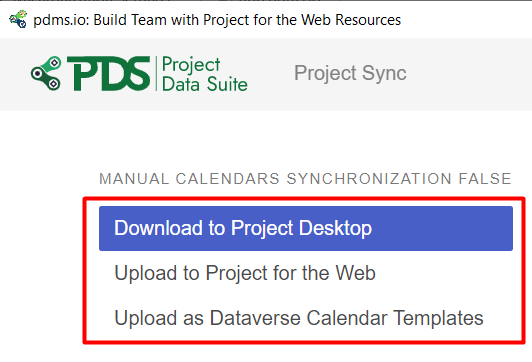Select Upload as Dataverse Calendar Templates
This screenshot has height=362, width=532.
pyautogui.click(x=299, y=318)
